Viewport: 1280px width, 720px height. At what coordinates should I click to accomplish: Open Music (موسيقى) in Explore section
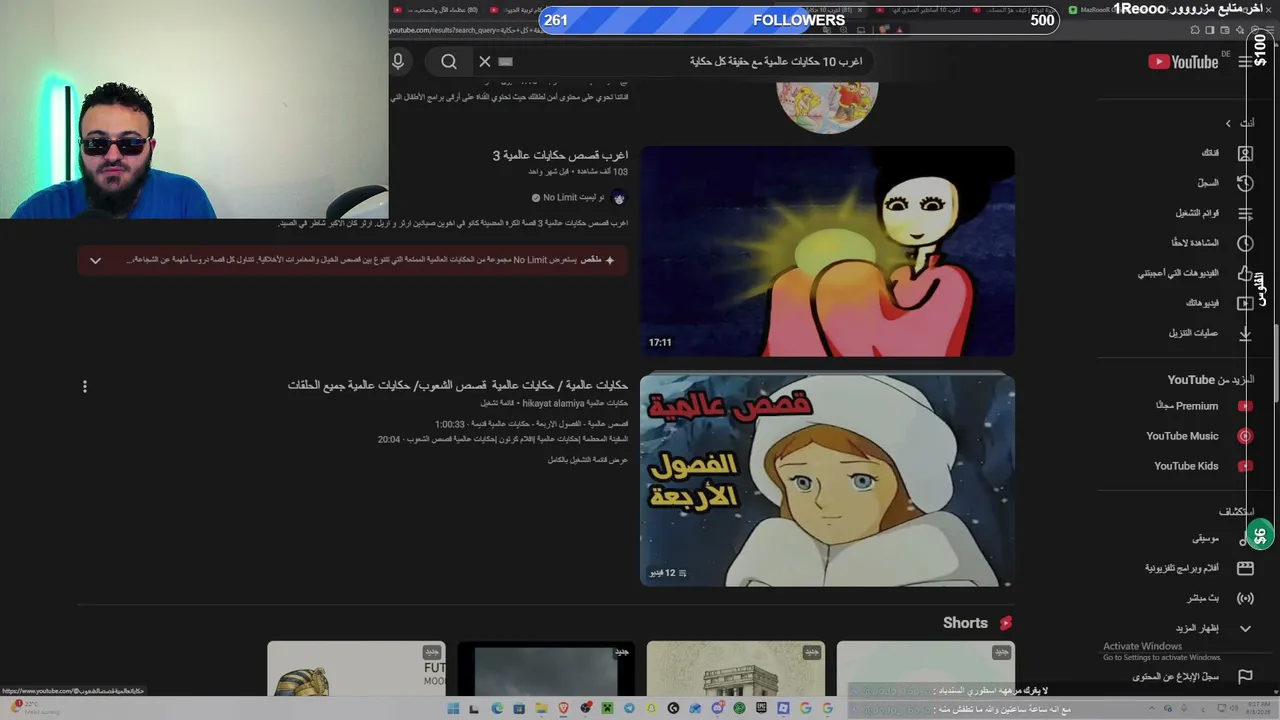(x=1205, y=538)
